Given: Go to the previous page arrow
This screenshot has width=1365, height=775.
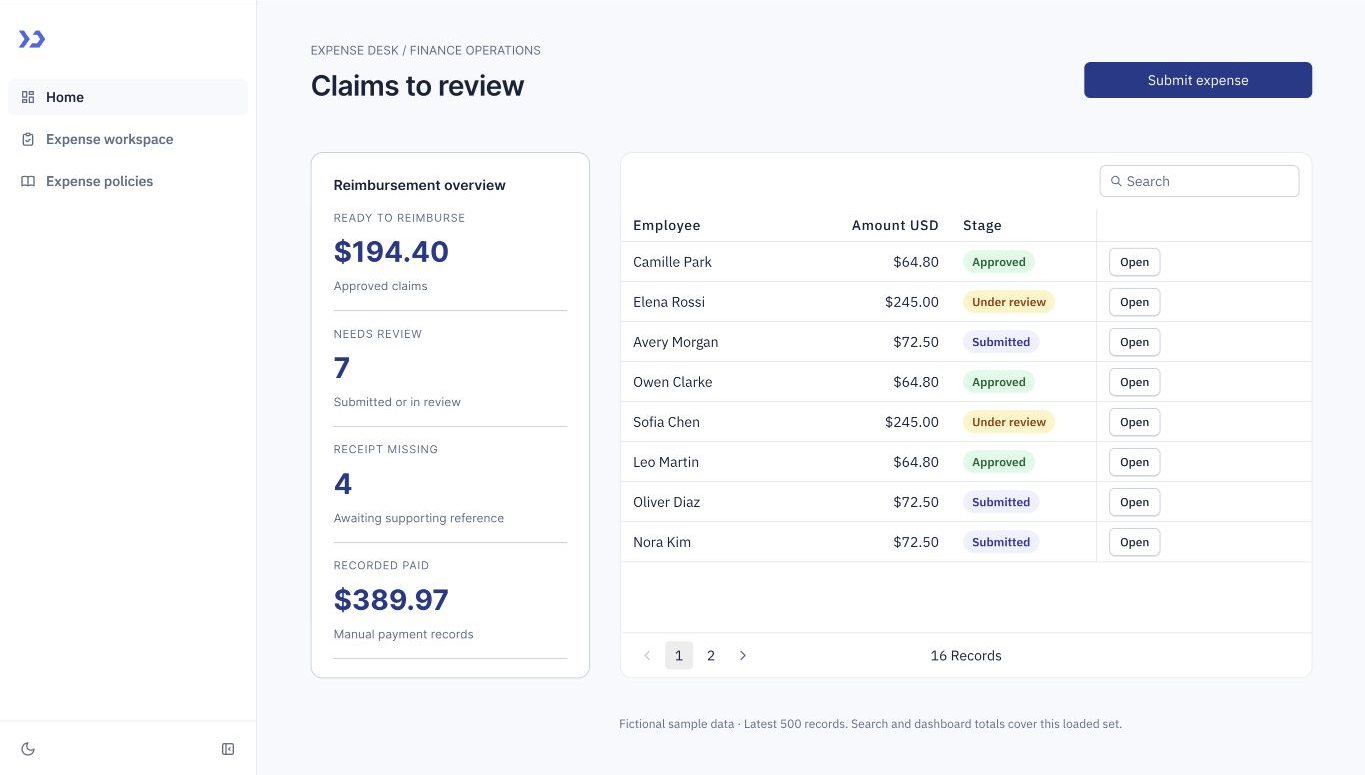Looking at the screenshot, I should 647,656.
